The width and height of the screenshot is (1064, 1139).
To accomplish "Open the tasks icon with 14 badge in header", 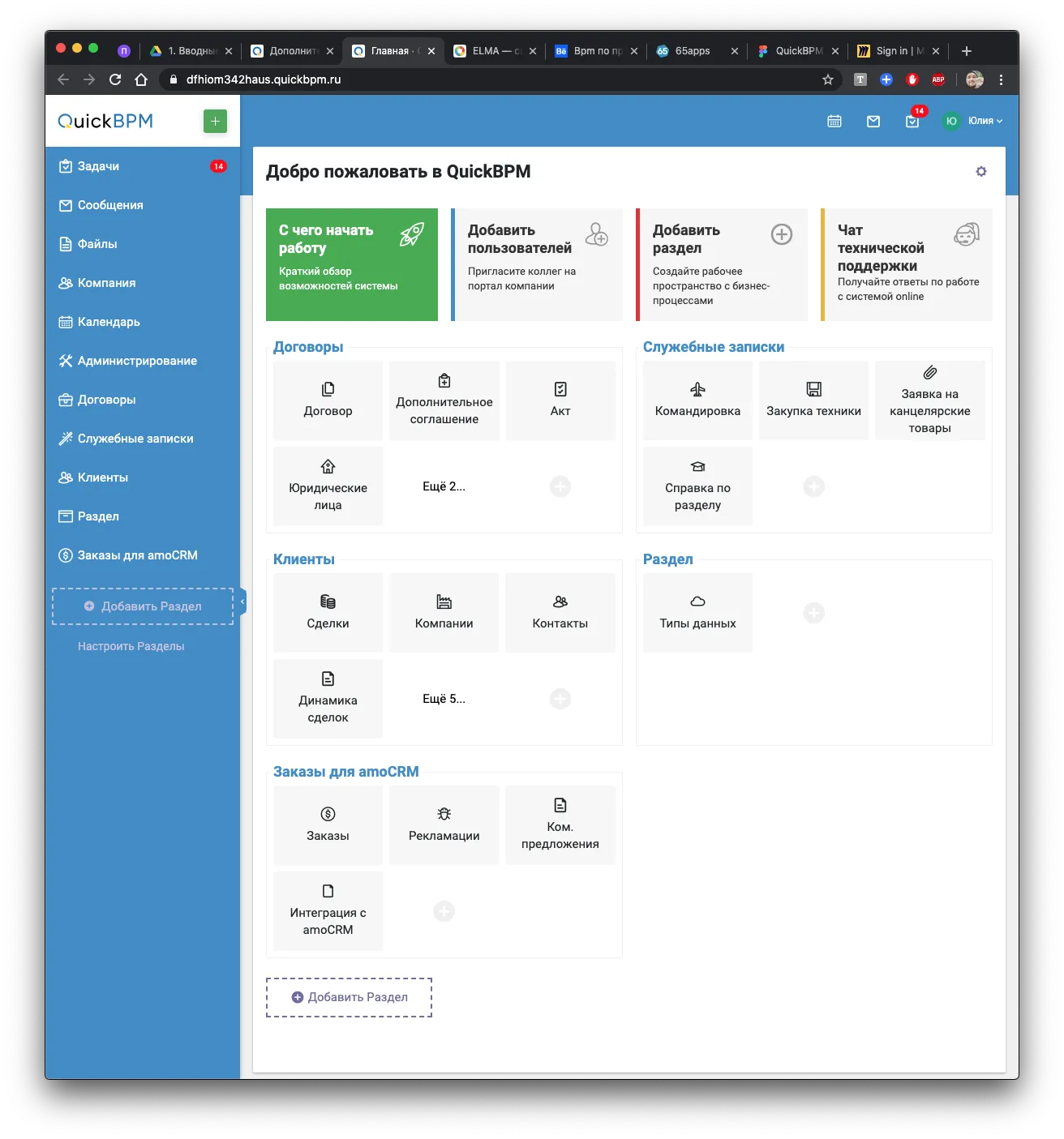I will point(913,120).
